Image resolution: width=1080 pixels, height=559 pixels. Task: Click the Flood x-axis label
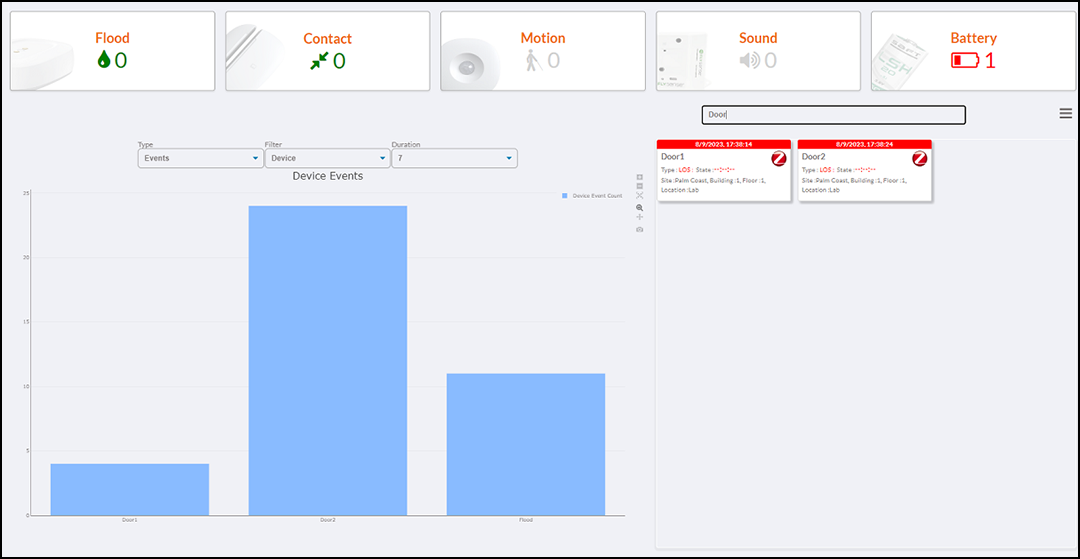[x=526, y=520]
